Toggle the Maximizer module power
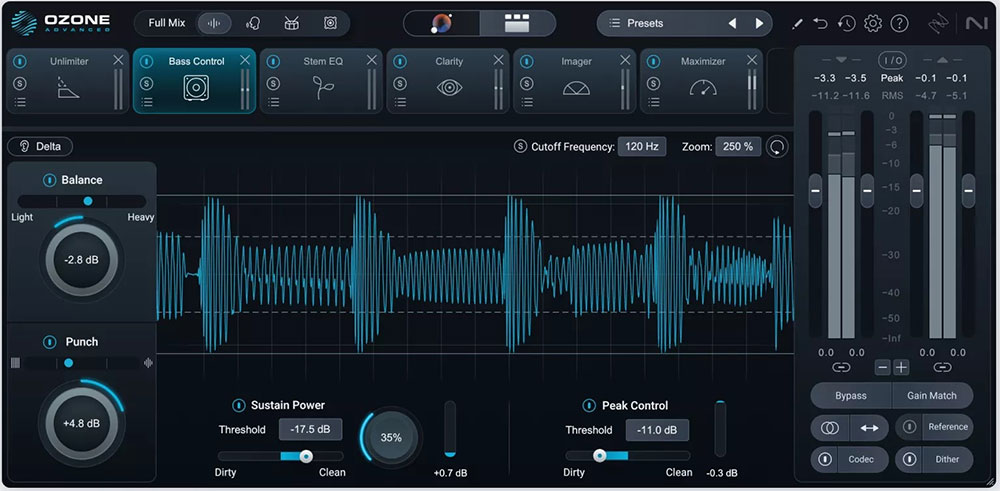The height and width of the screenshot is (491, 1000). pos(653,62)
